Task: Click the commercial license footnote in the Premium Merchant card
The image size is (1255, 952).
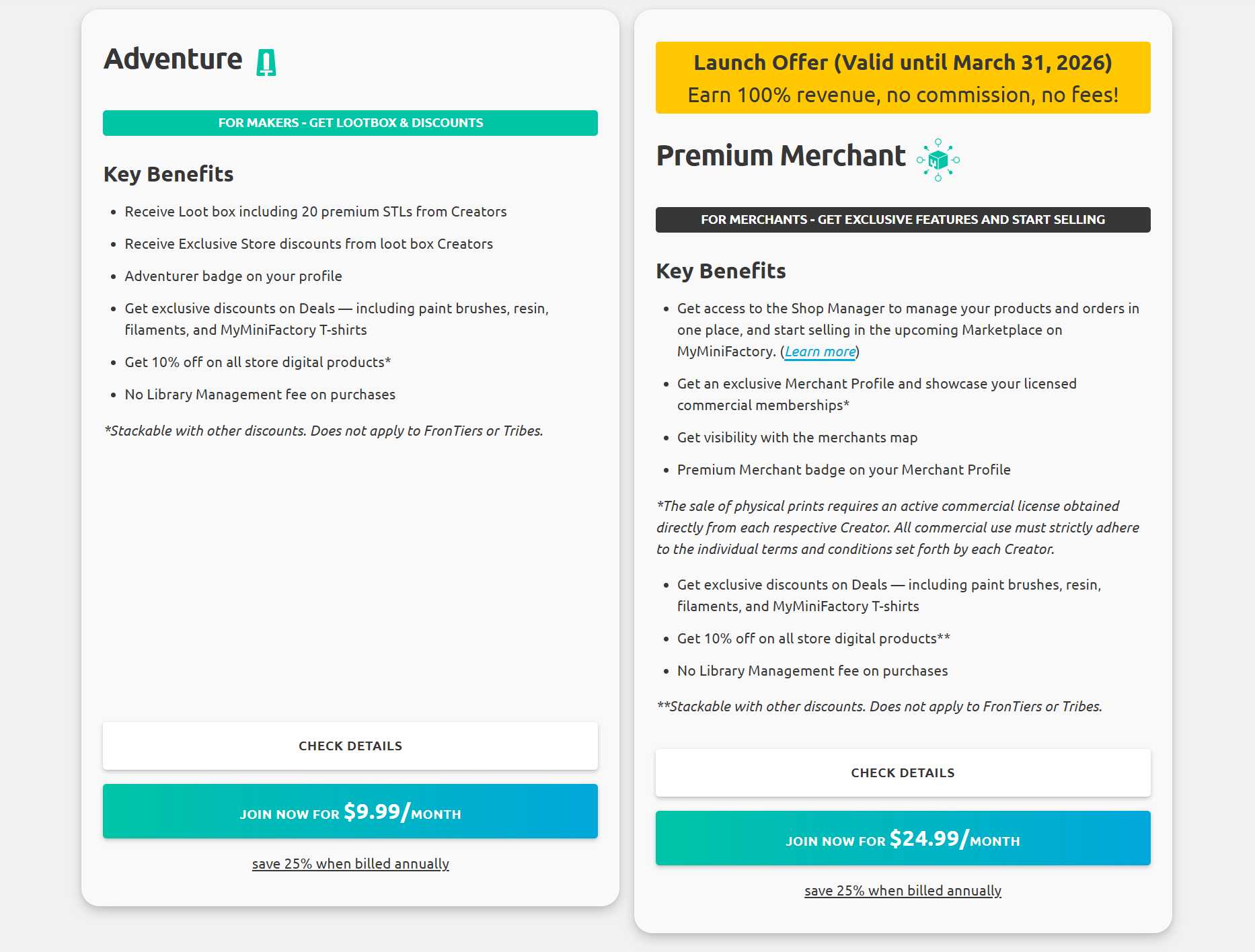Action: (x=897, y=528)
